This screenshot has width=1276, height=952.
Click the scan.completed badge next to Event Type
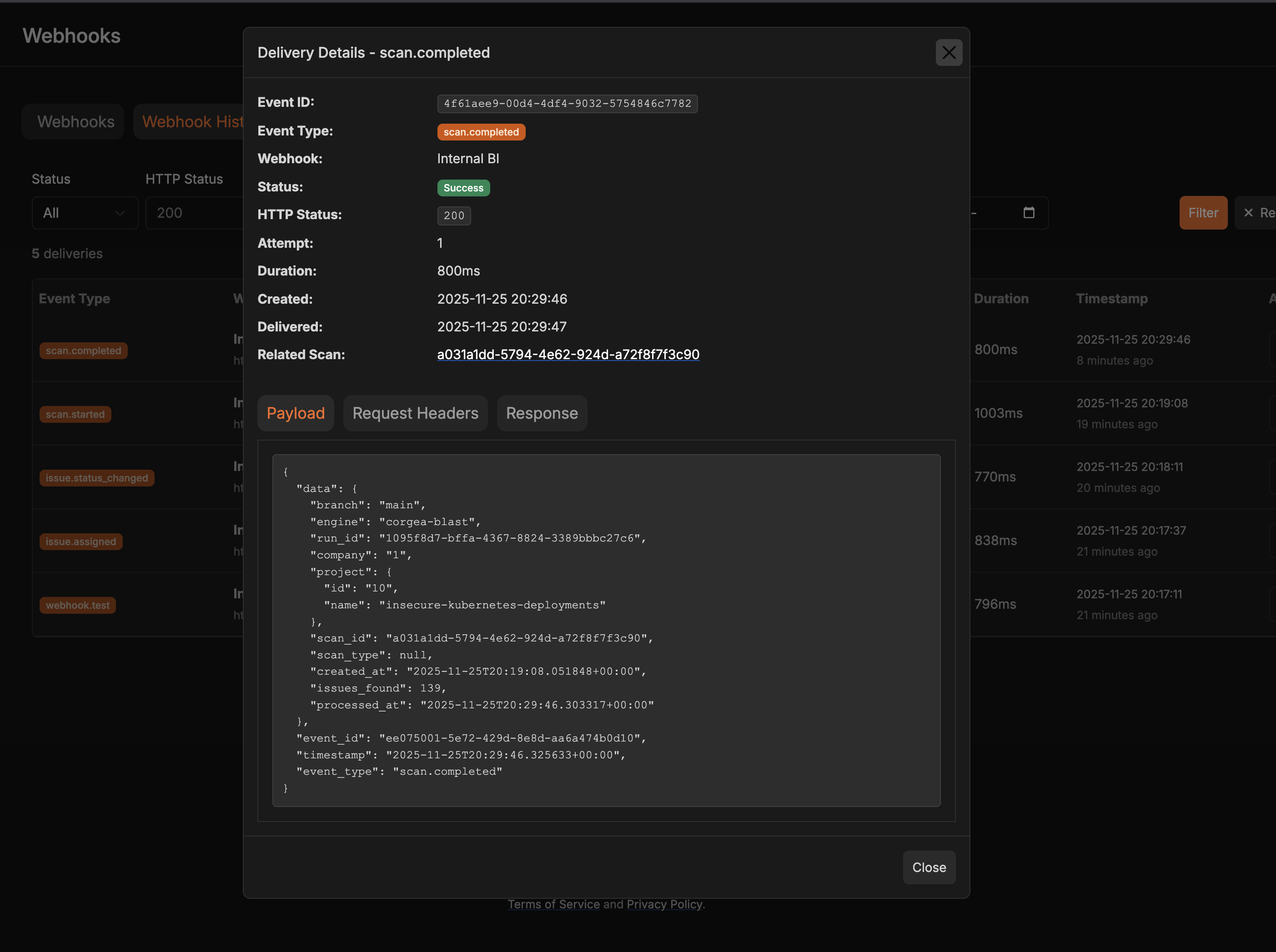(481, 131)
